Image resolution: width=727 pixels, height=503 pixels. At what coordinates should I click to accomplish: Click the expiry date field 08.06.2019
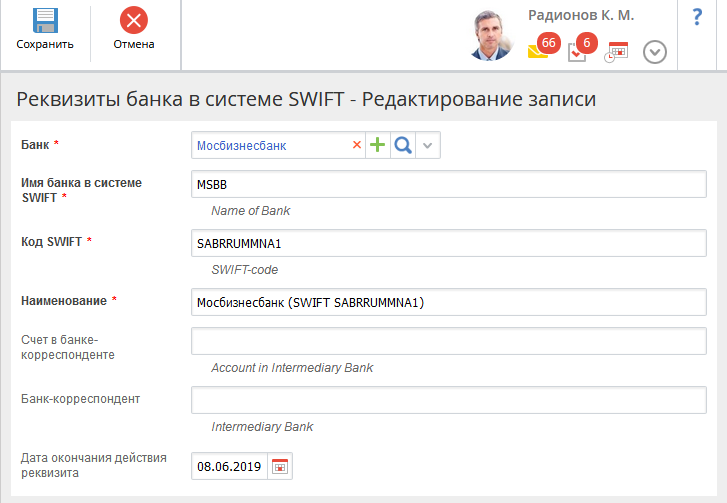click(x=229, y=466)
